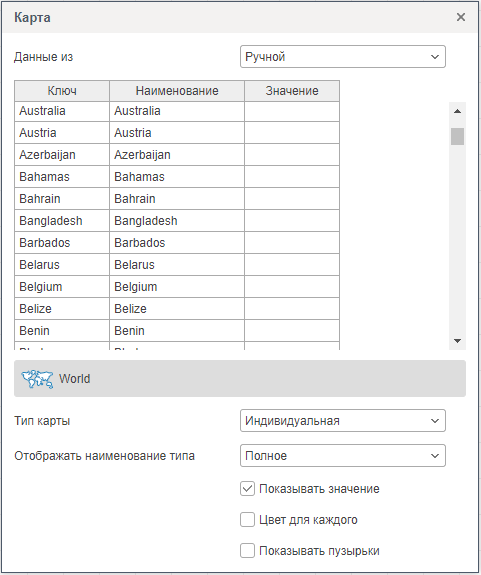The width and height of the screenshot is (481, 575).
Task: Click the Значение column header
Action: (x=292, y=91)
